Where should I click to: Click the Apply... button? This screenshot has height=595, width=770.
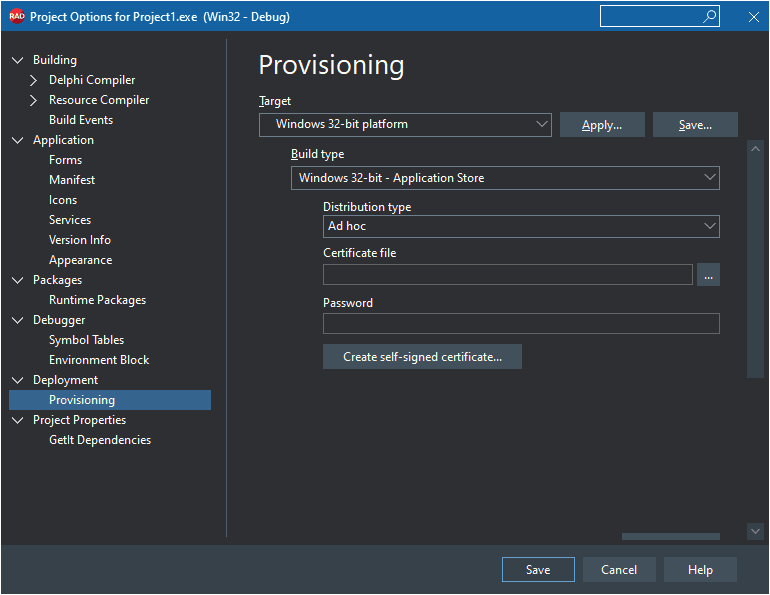point(602,125)
